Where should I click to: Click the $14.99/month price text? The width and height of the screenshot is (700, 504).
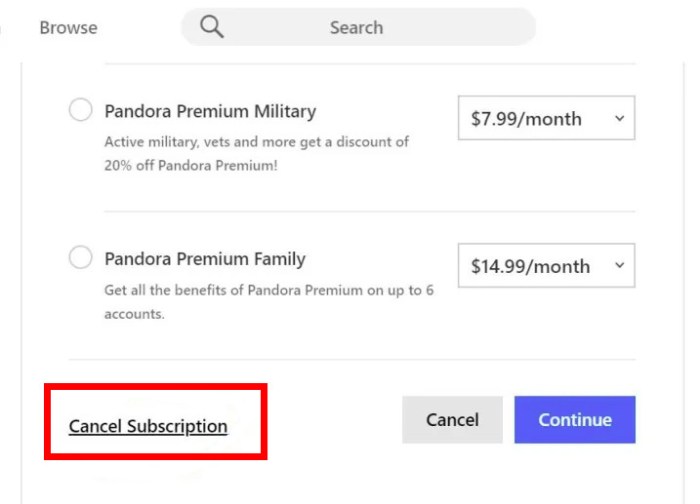(531, 266)
